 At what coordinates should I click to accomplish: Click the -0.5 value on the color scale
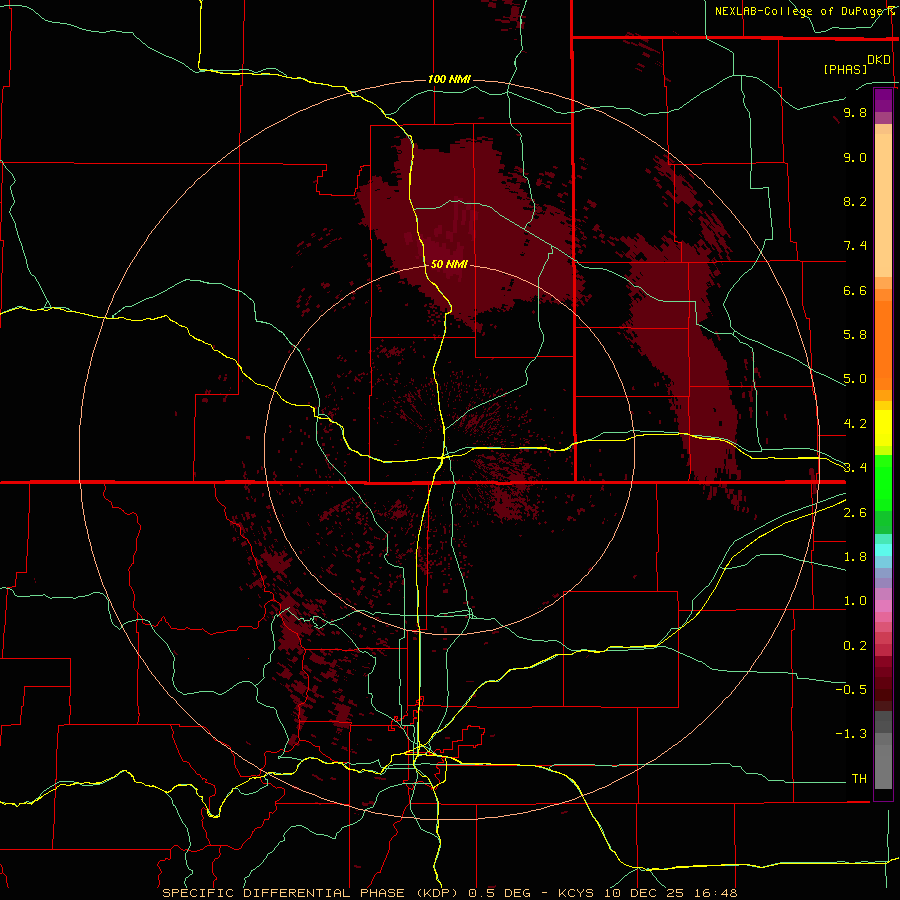coord(851,690)
